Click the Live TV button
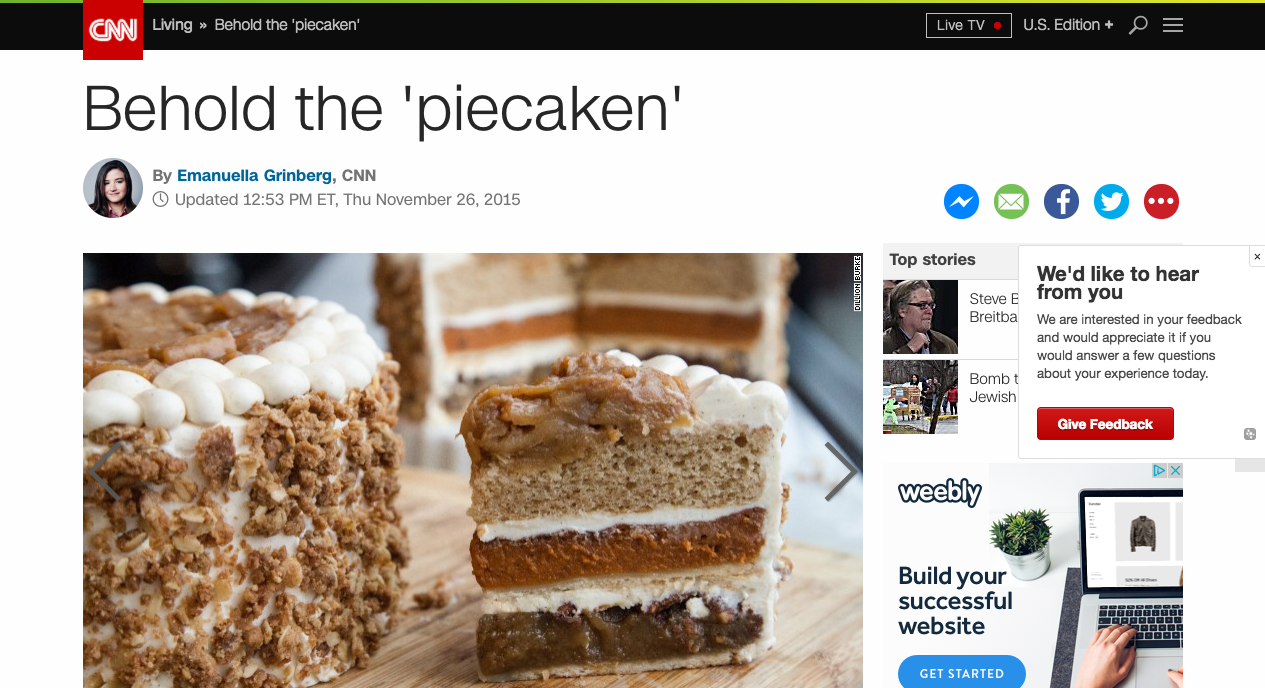Image resolution: width=1265 pixels, height=688 pixels. click(968, 25)
